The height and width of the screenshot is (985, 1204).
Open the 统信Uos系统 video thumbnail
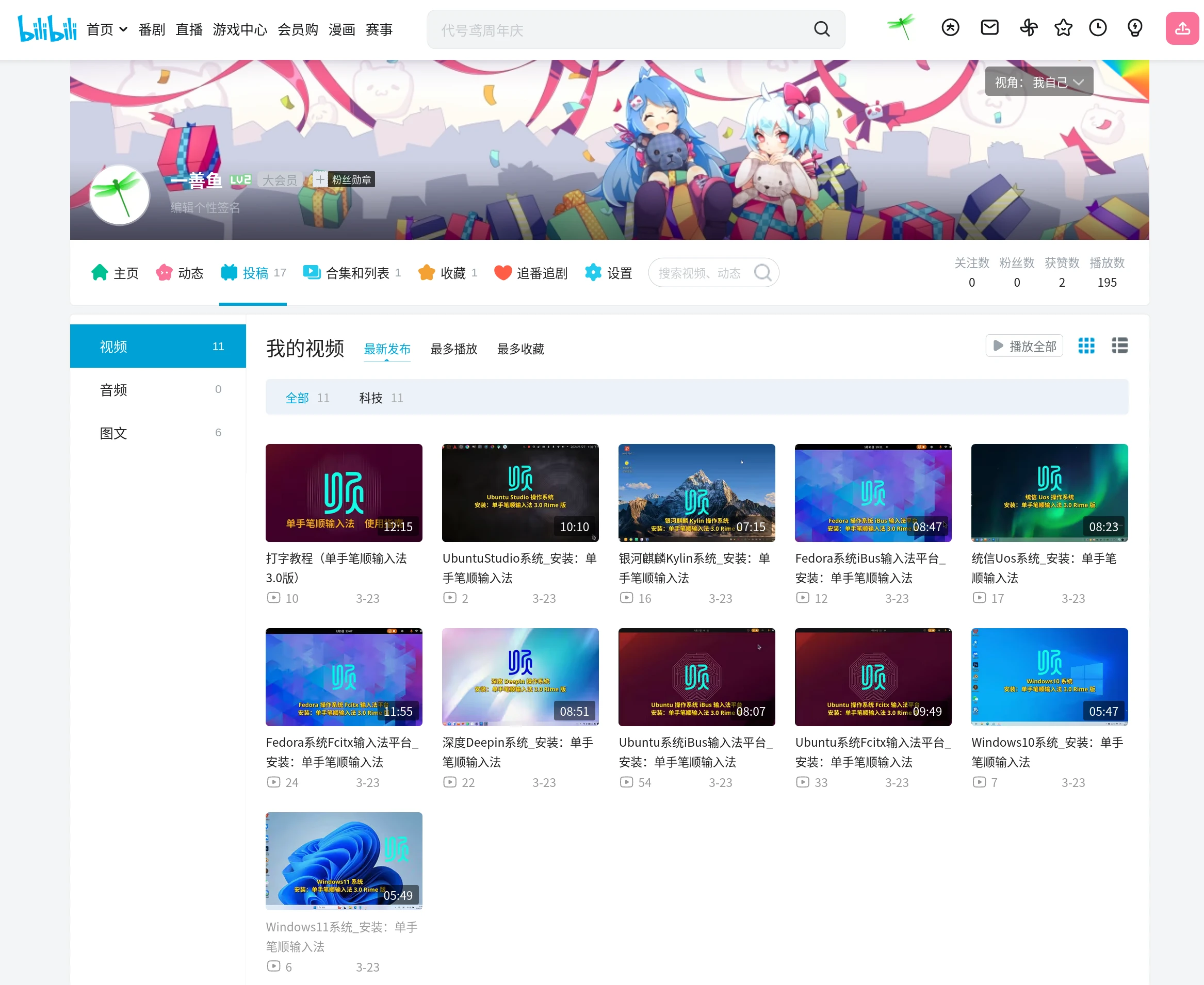click(1050, 492)
